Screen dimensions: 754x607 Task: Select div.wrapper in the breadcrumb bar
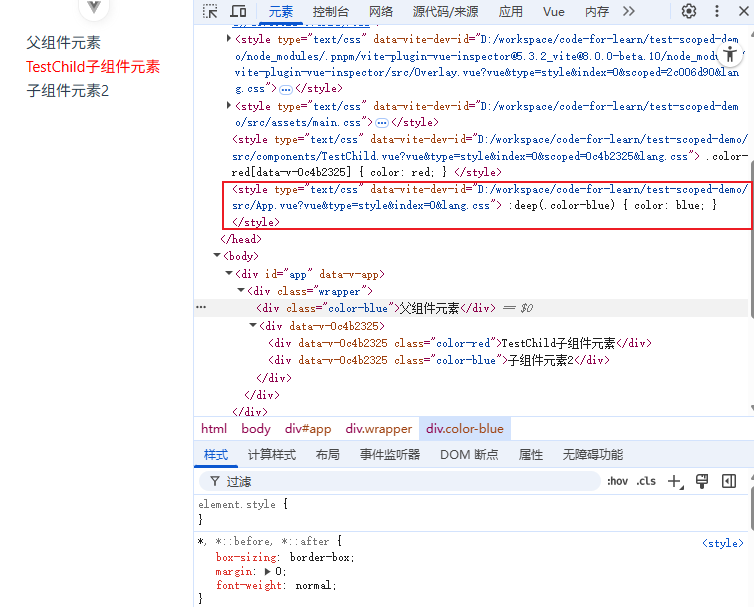tap(378, 428)
